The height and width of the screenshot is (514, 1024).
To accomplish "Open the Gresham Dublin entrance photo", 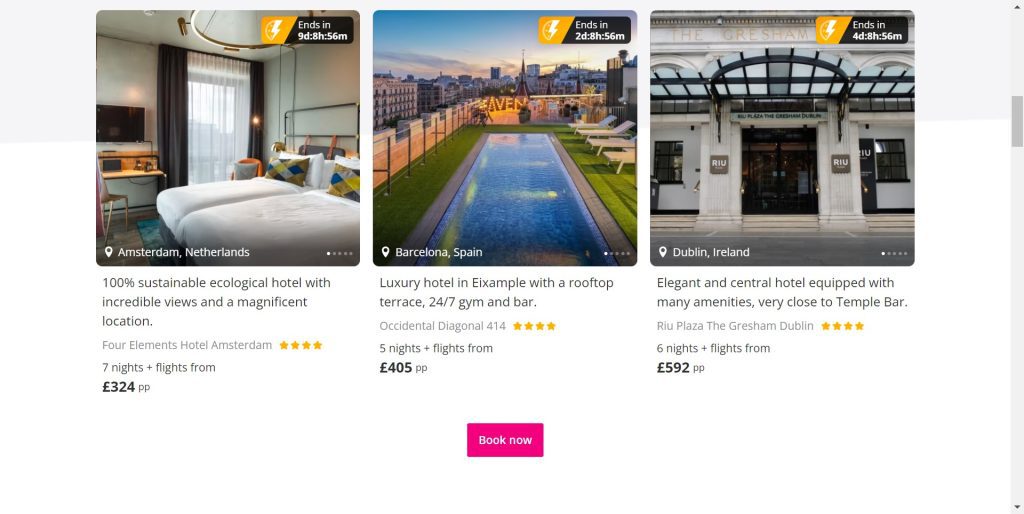I will (782, 138).
